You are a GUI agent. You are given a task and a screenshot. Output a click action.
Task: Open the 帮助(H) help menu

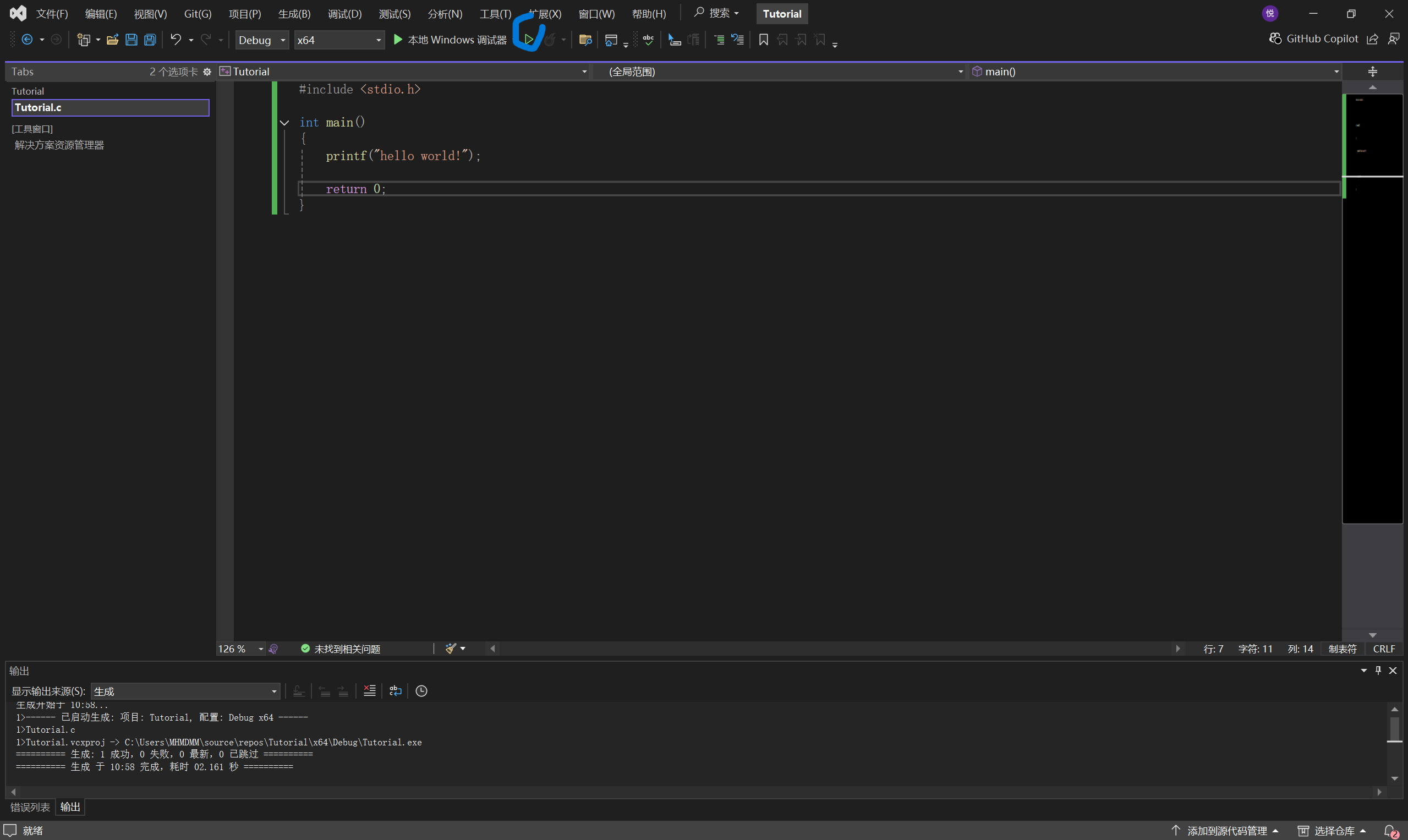[649, 14]
